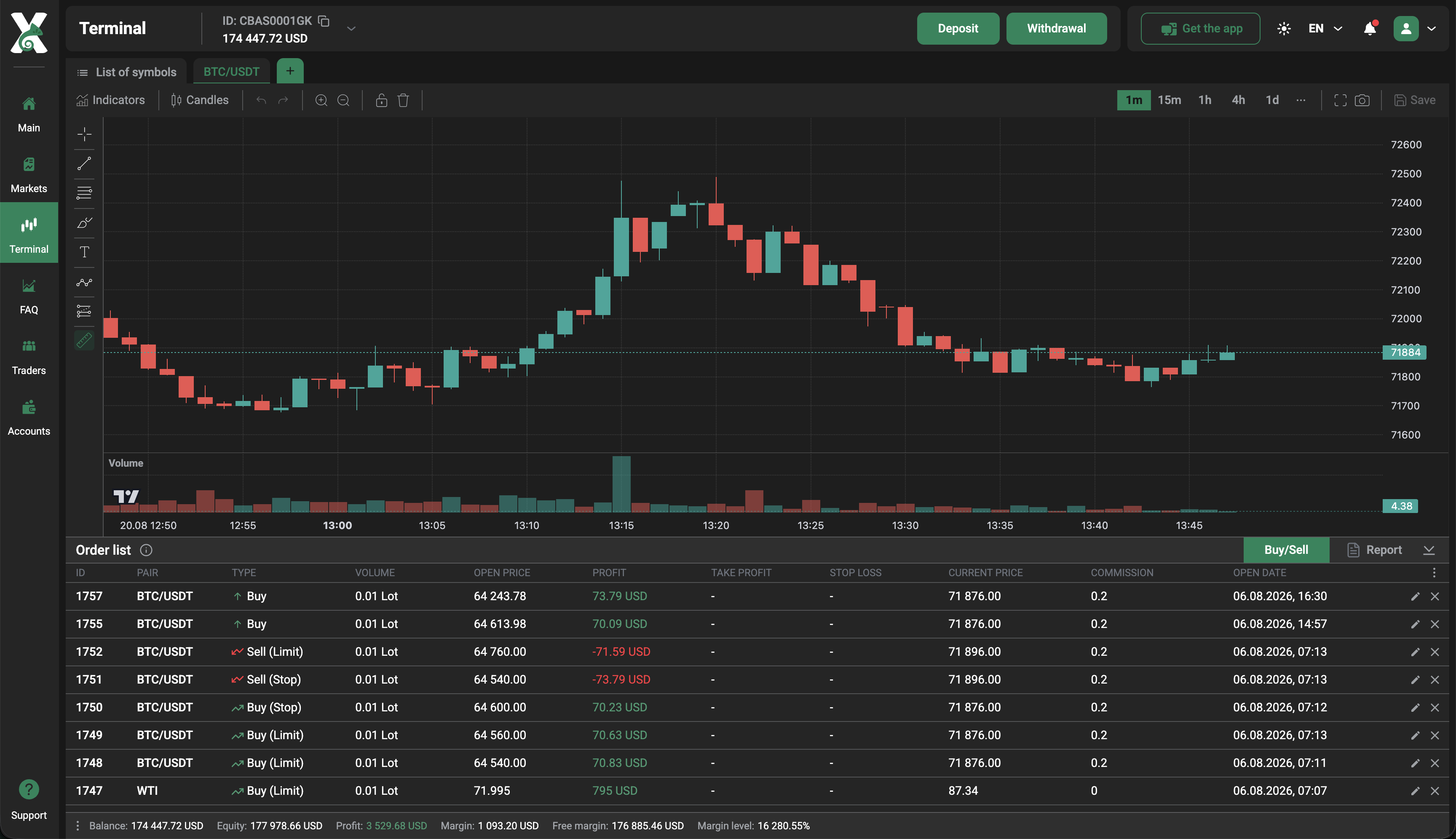Zoom in on the chart
Viewport: 1456px width, 839px height.
321,100
